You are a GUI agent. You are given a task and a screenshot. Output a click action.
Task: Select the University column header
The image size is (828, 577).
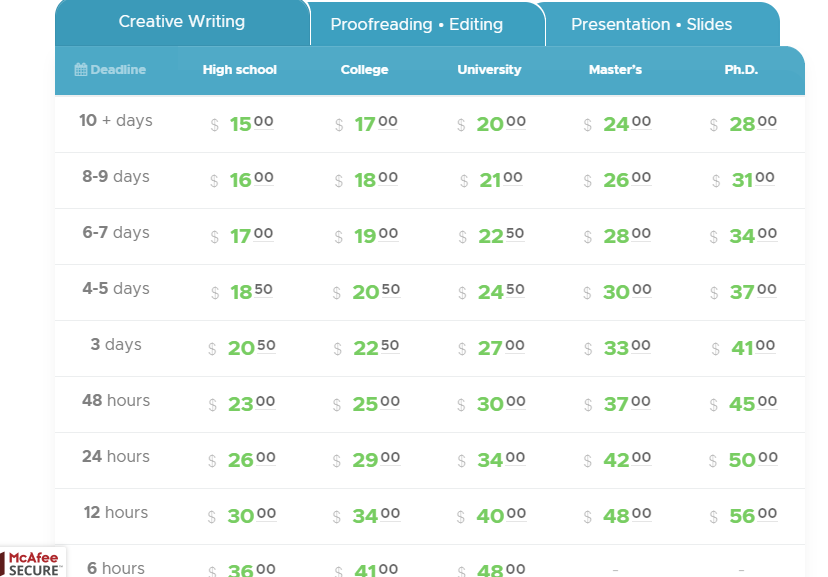[489, 70]
